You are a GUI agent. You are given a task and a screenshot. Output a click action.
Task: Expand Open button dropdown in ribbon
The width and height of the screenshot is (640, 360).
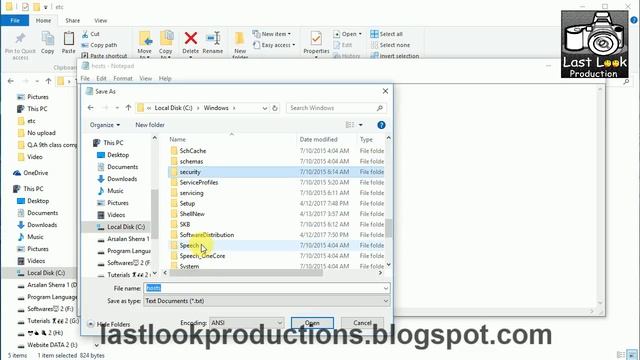click(x=360, y=34)
